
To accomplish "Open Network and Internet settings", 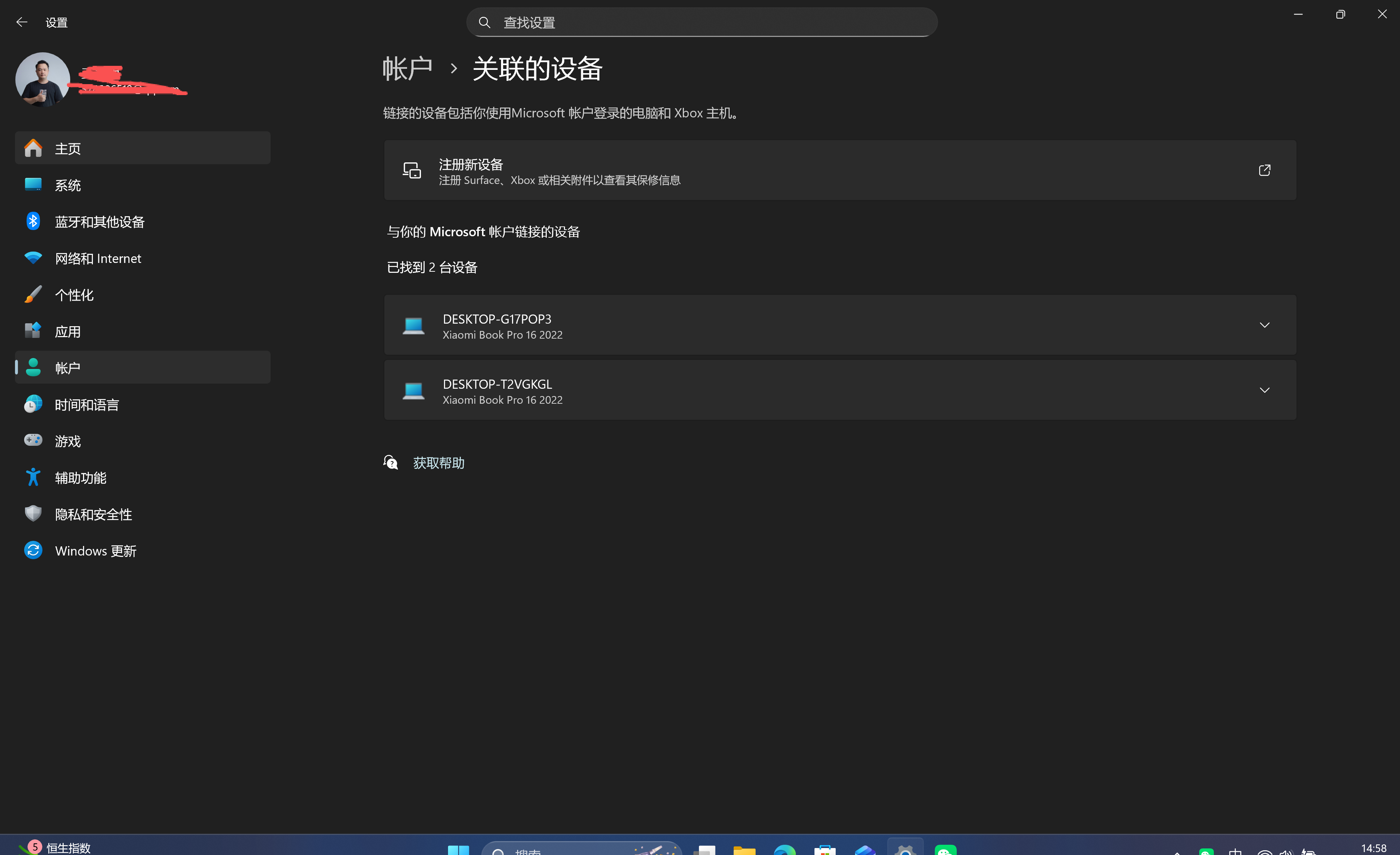I will [x=98, y=258].
